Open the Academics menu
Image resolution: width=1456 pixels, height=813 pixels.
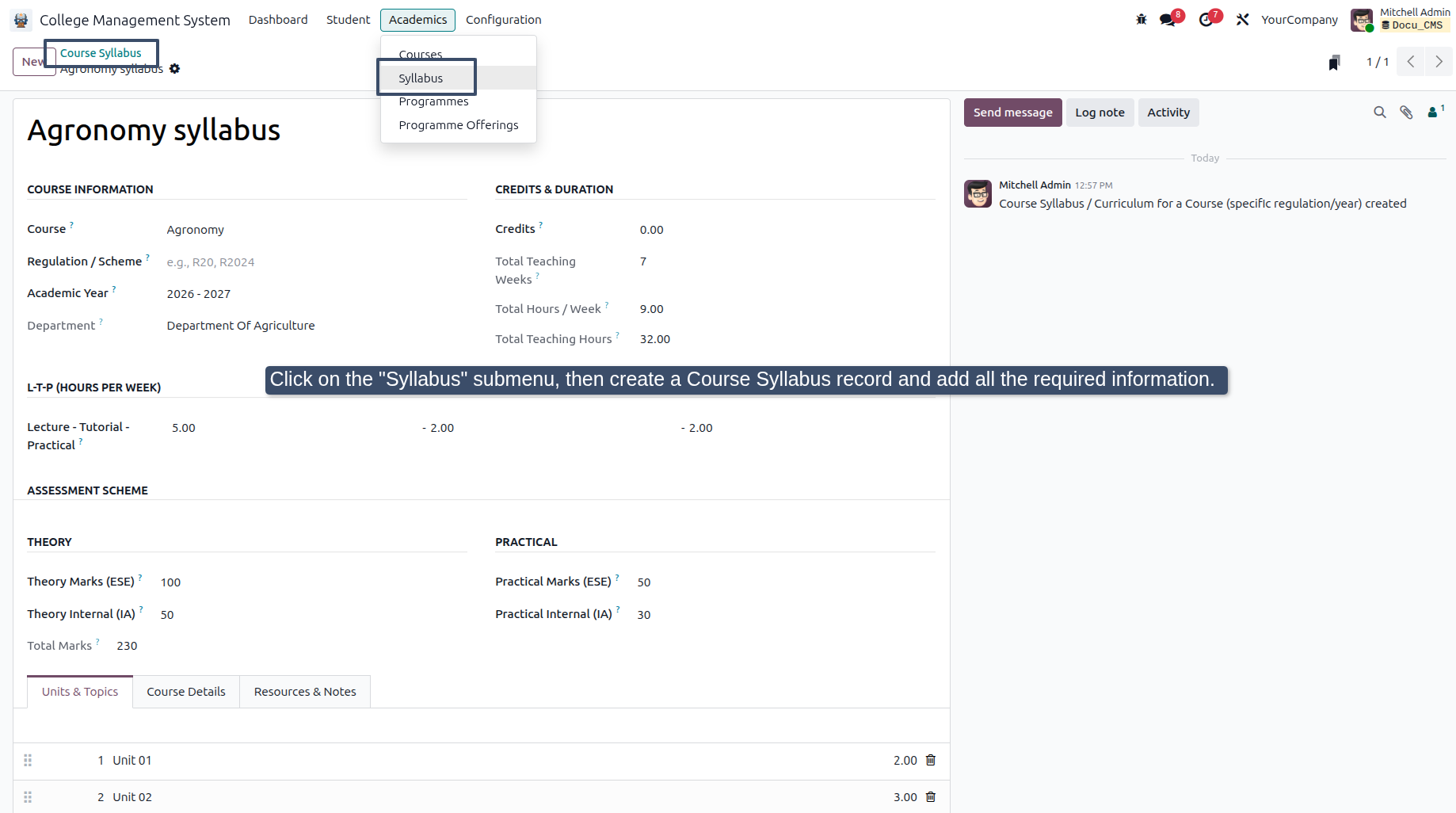(417, 20)
